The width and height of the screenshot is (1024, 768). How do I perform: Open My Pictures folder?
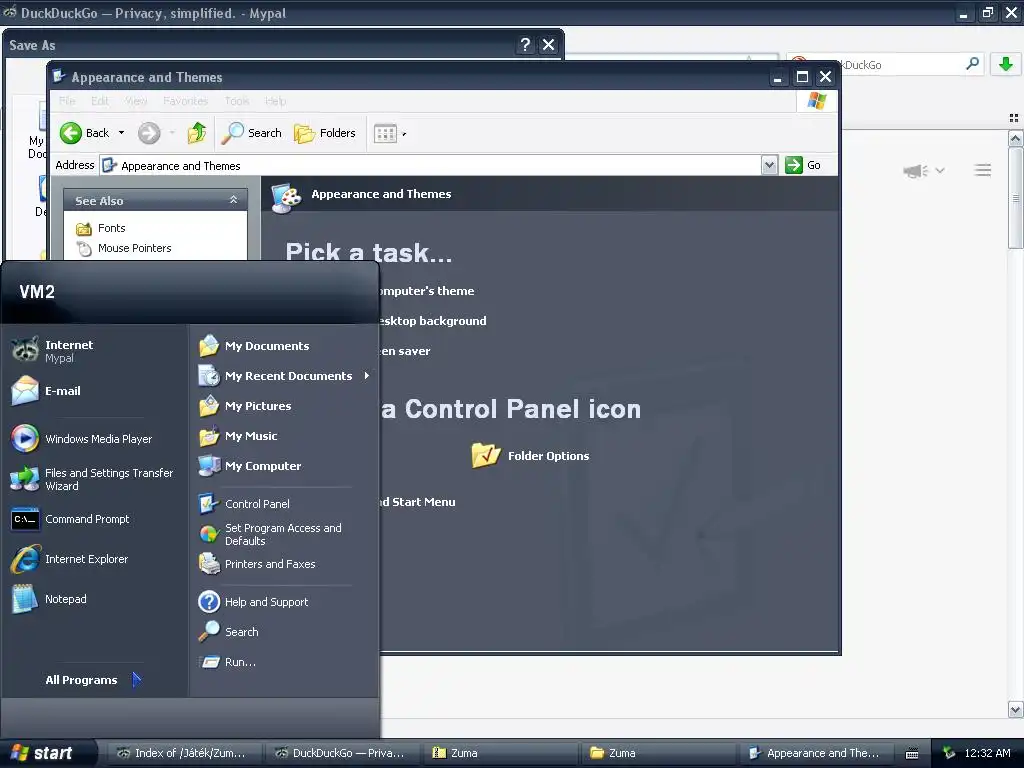pyautogui.click(x=245, y=406)
